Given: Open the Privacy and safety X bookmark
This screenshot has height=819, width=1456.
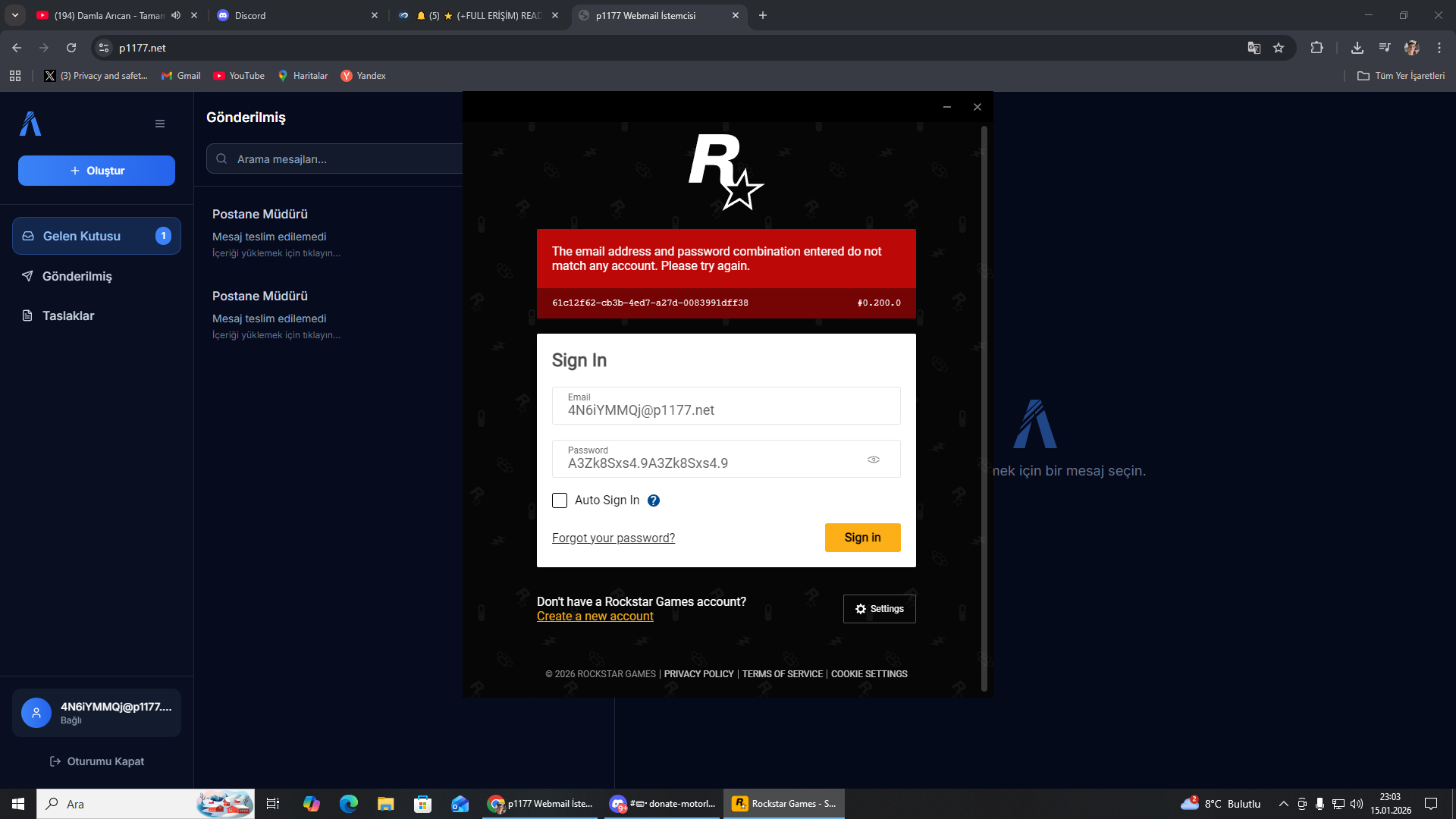Looking at the screenshot, I should (x=96, y=76).
